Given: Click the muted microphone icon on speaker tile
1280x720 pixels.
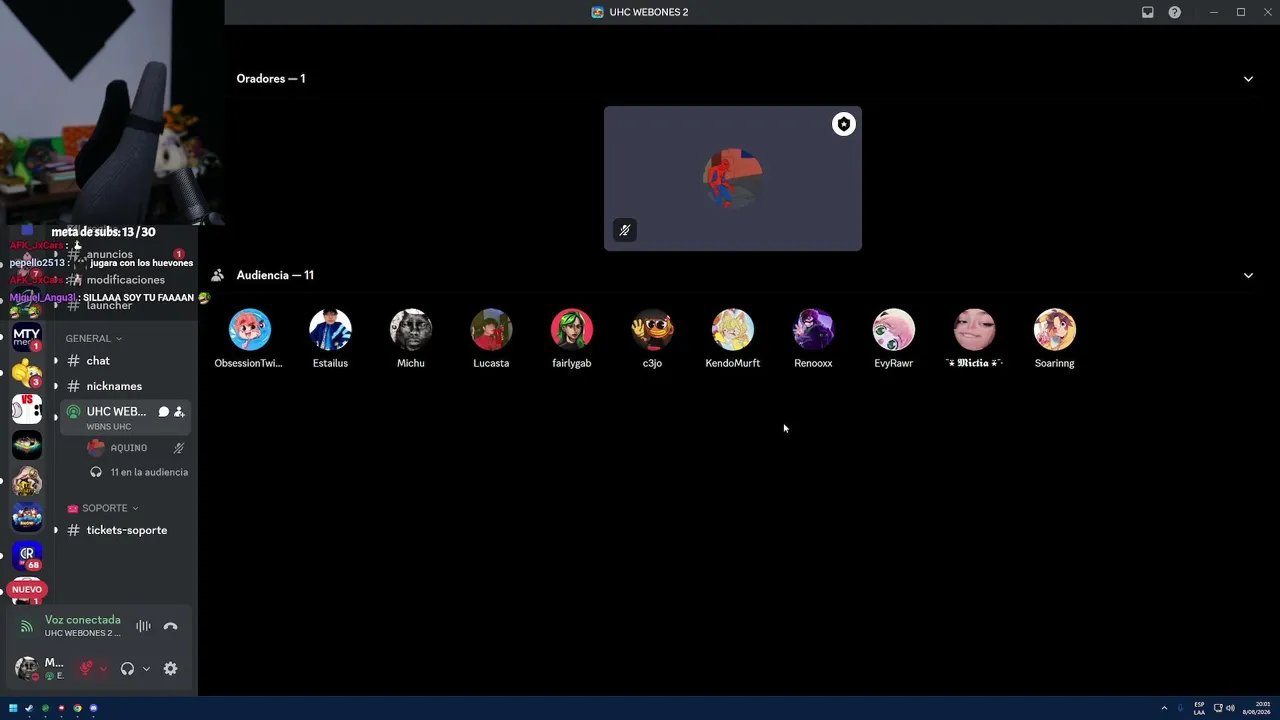Looking at the screenshot, I should [625, 230].
